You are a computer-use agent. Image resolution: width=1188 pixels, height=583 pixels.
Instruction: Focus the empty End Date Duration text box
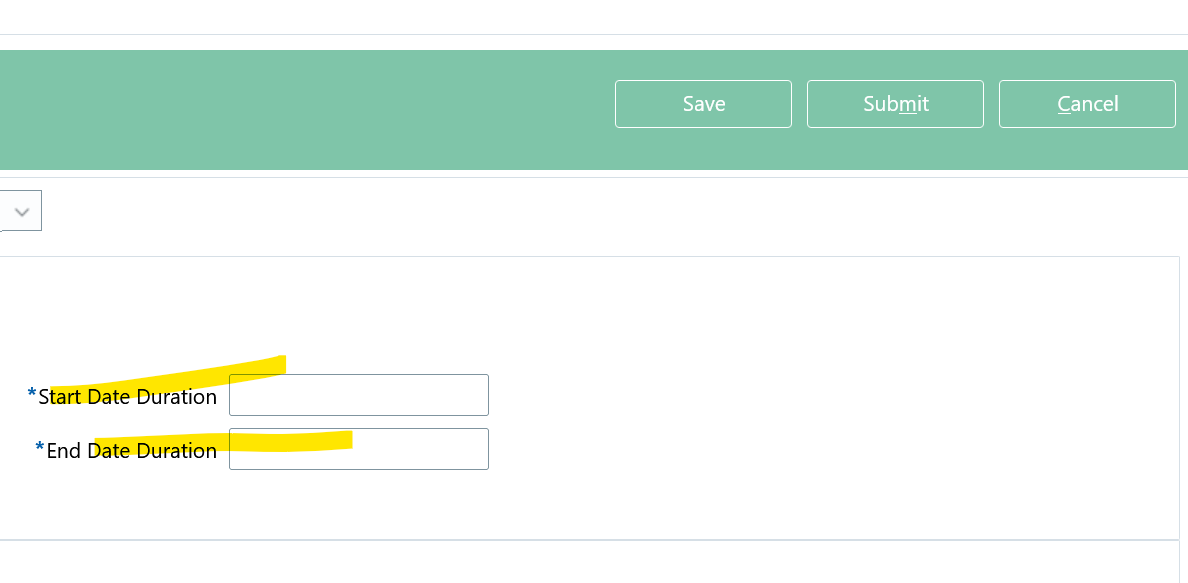(x=358, y=448)
